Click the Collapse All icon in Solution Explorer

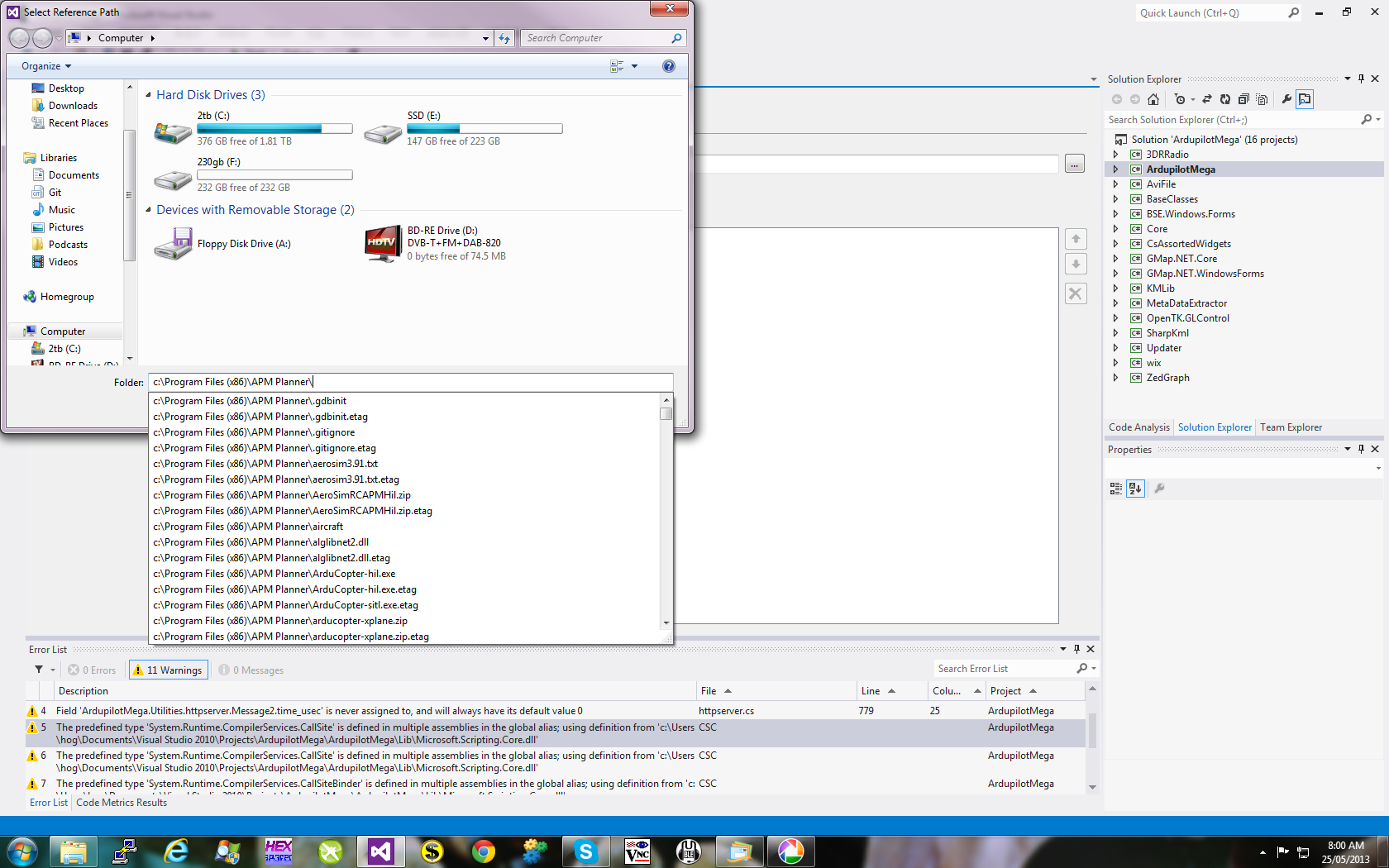[1243, 99]
